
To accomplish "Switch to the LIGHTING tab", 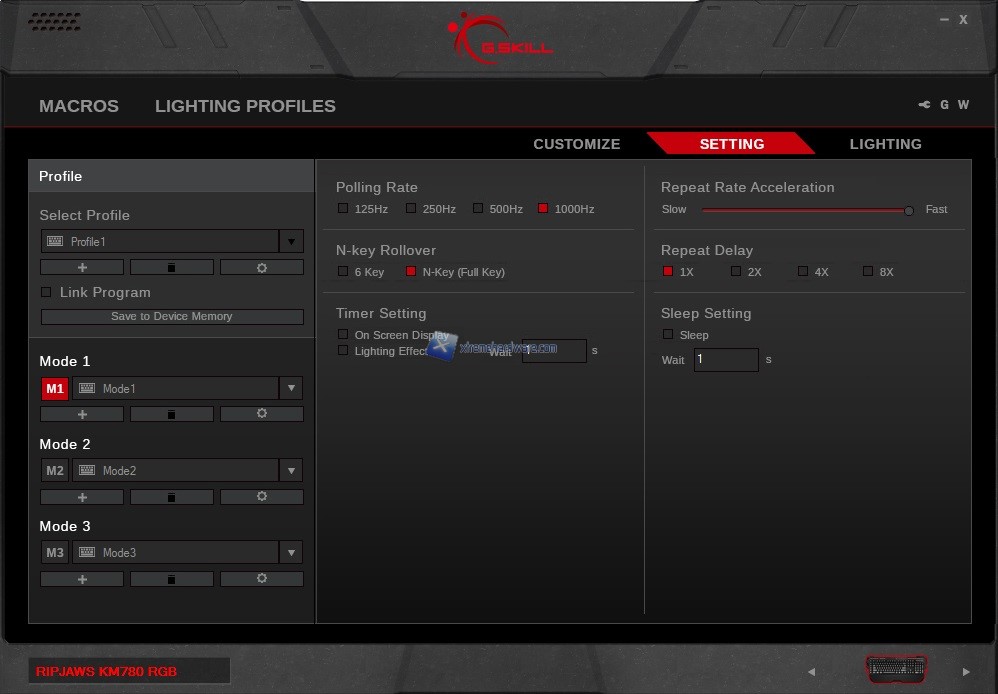I will (885, 144).
